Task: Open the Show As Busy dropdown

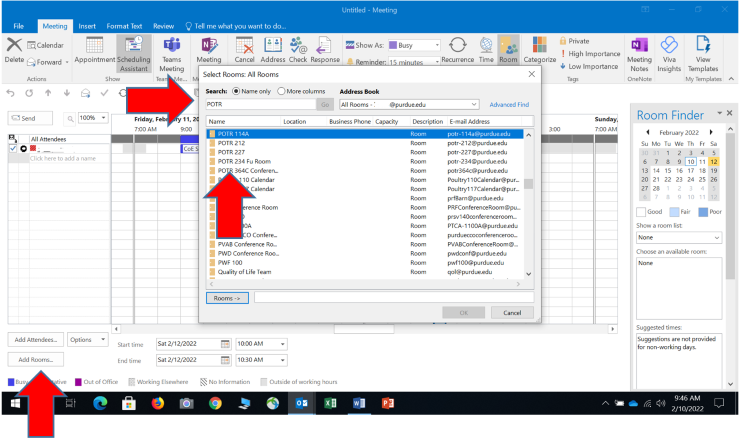Action: click(437, 45)
